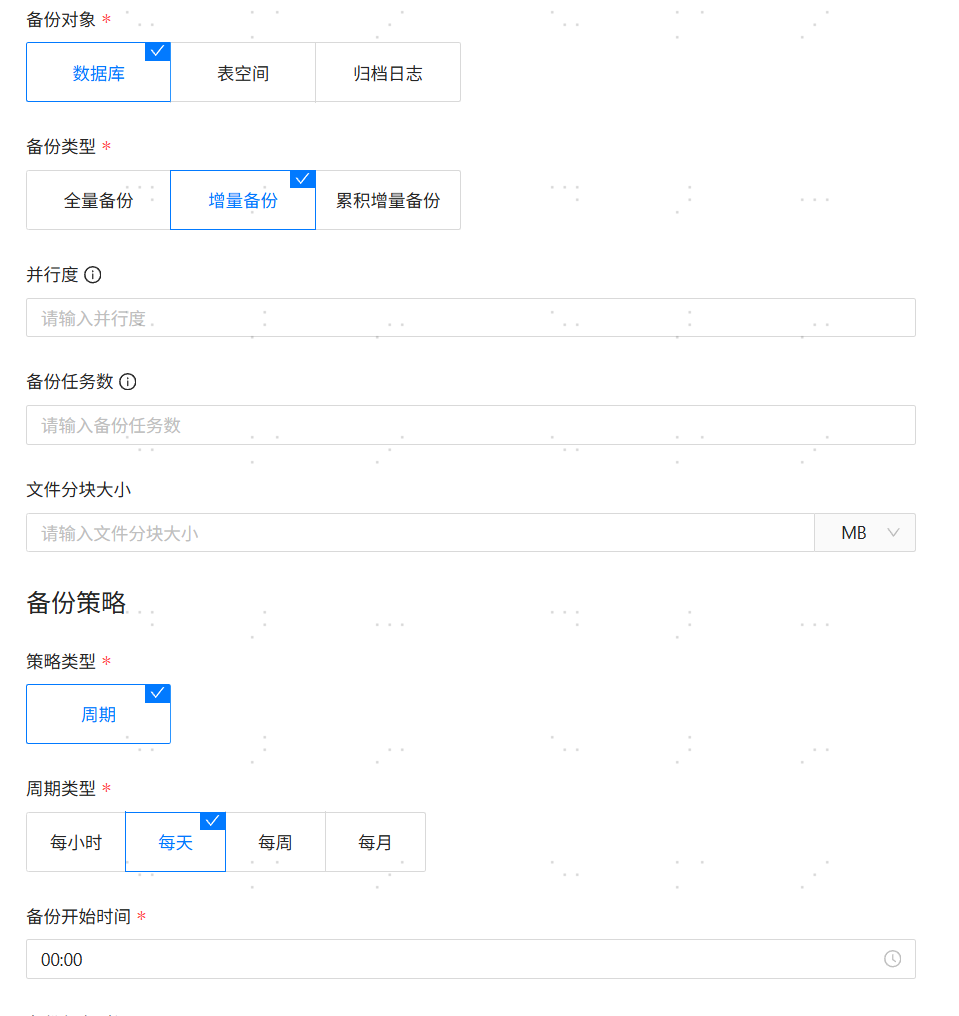The width and height of the screenshot is (959, 1016).
Task: Click the info icon next to 并行度
Action: click(93, 275)
